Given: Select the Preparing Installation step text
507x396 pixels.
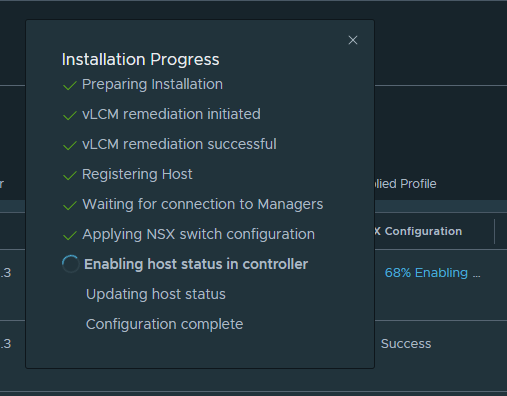Looking at the screenshot, I should click(x=152, y=84).
